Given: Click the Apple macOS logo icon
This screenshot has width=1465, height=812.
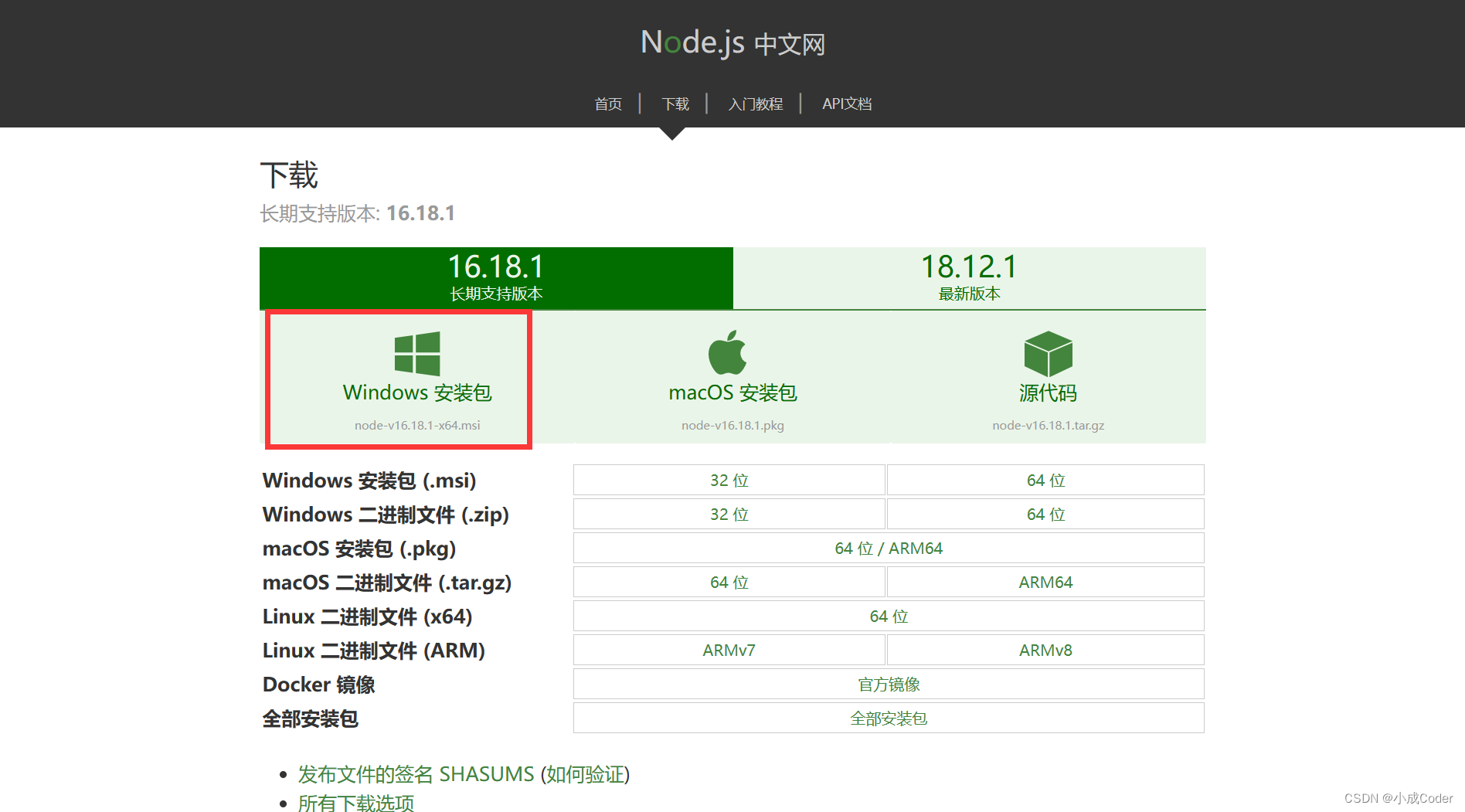Looking at the screenshot, I should tap(727, 352).
